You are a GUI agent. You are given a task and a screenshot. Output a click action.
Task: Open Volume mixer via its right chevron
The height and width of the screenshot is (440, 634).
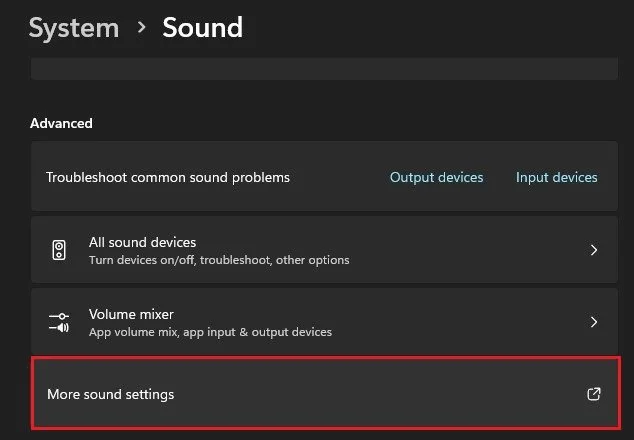[x=593, y=322]
